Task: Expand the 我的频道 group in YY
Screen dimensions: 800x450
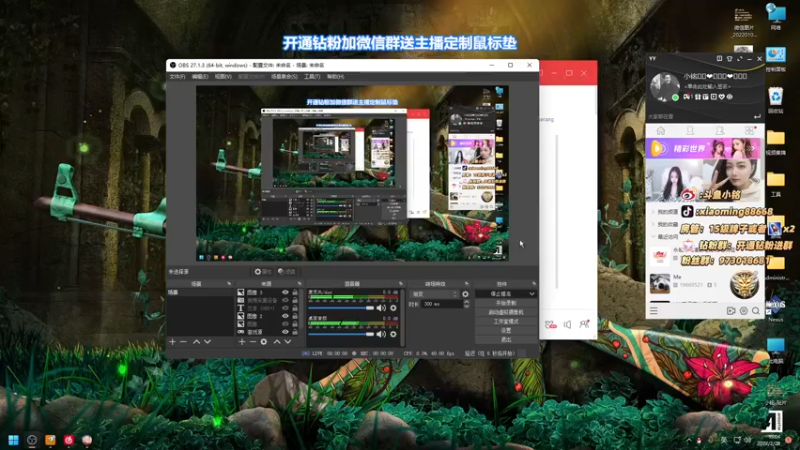Action: click(x=654, y=211)
